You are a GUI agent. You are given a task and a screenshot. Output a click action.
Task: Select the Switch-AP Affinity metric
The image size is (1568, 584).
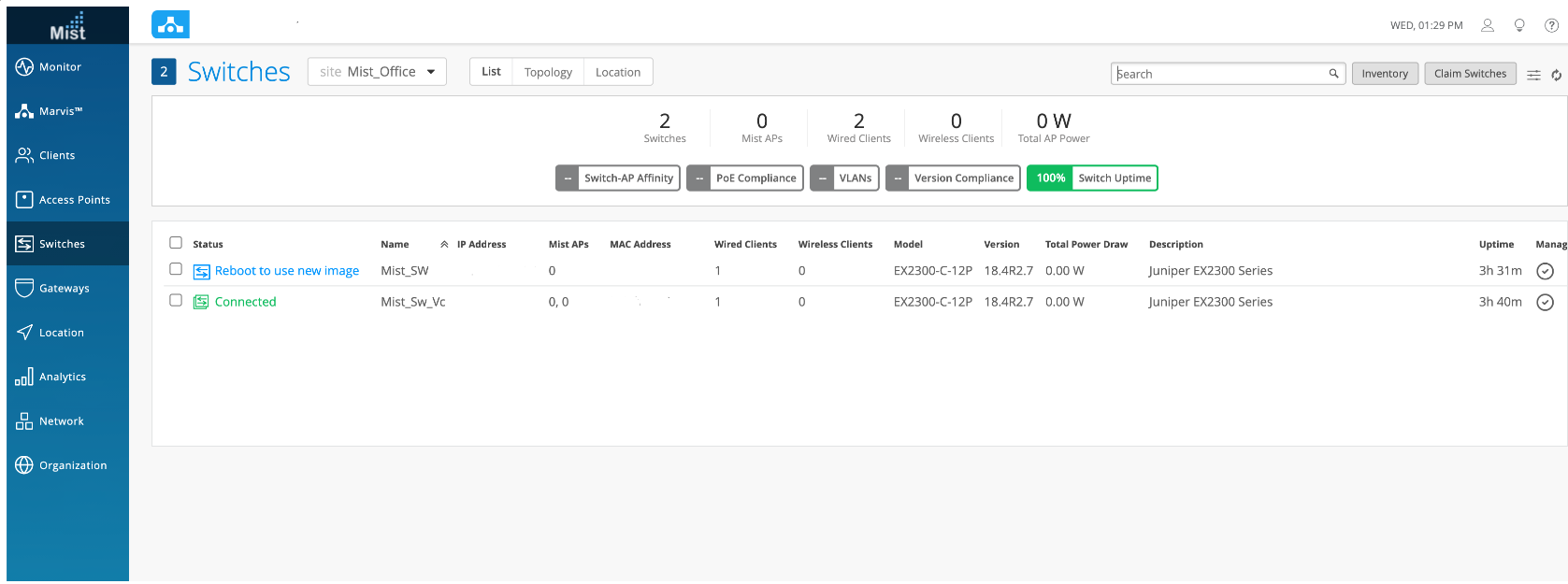(x=618, y=178)
